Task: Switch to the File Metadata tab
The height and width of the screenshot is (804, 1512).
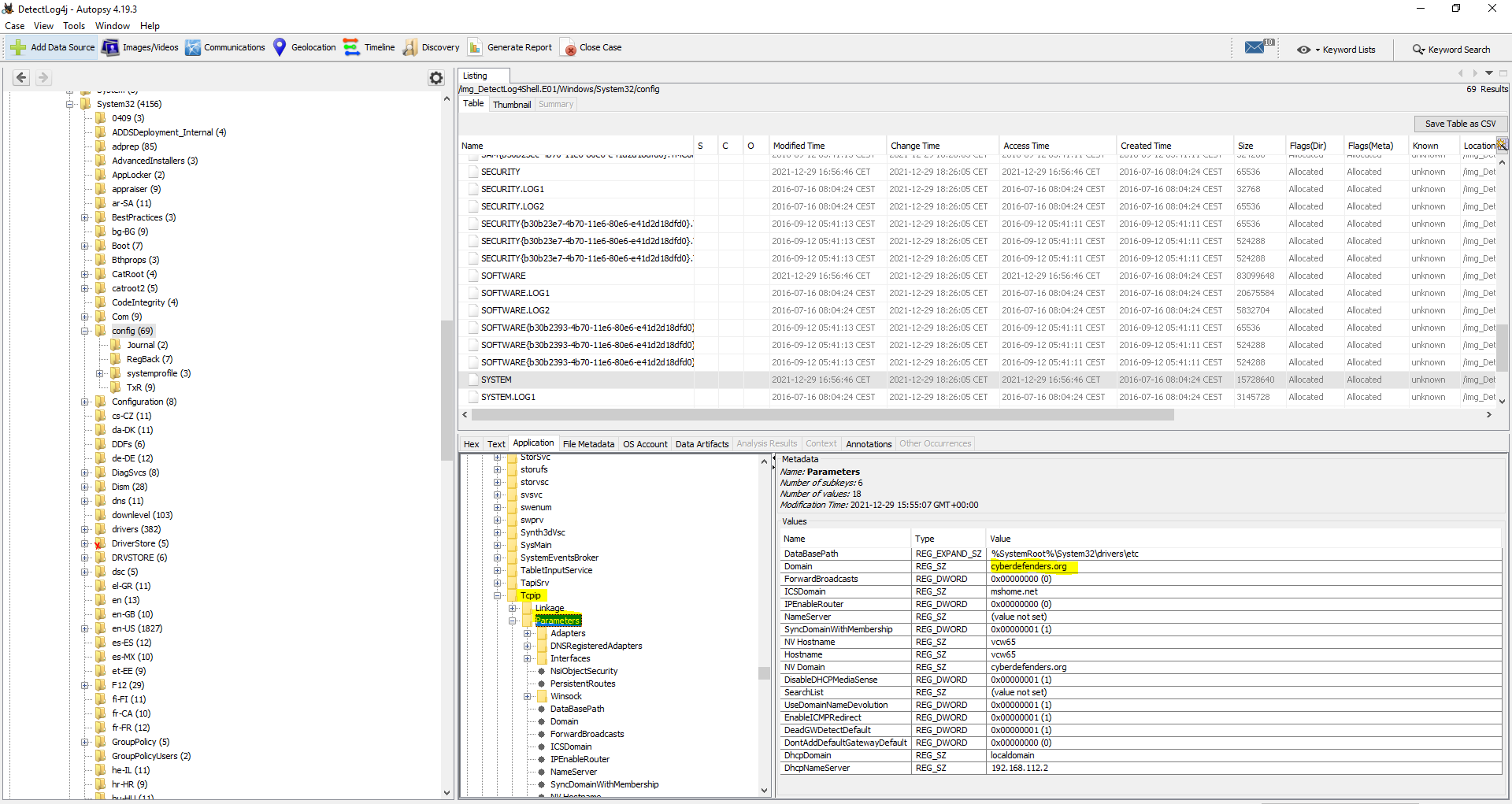Action: [x=588, y=444]
